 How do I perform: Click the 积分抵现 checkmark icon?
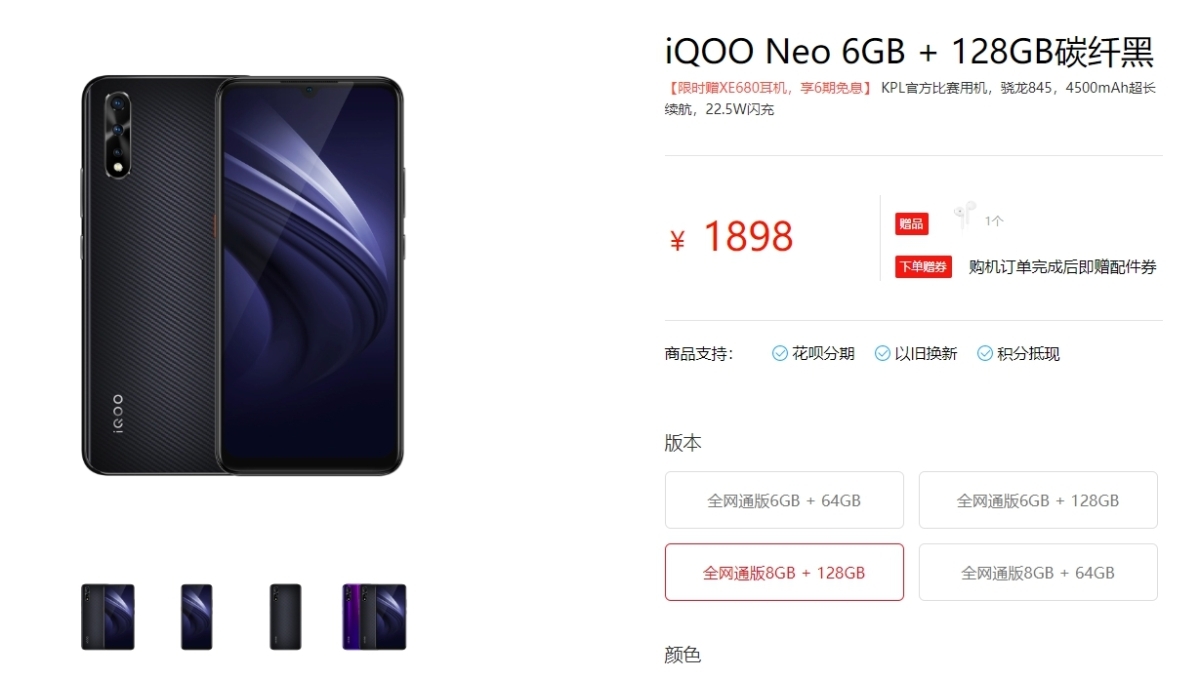(984, 353)
